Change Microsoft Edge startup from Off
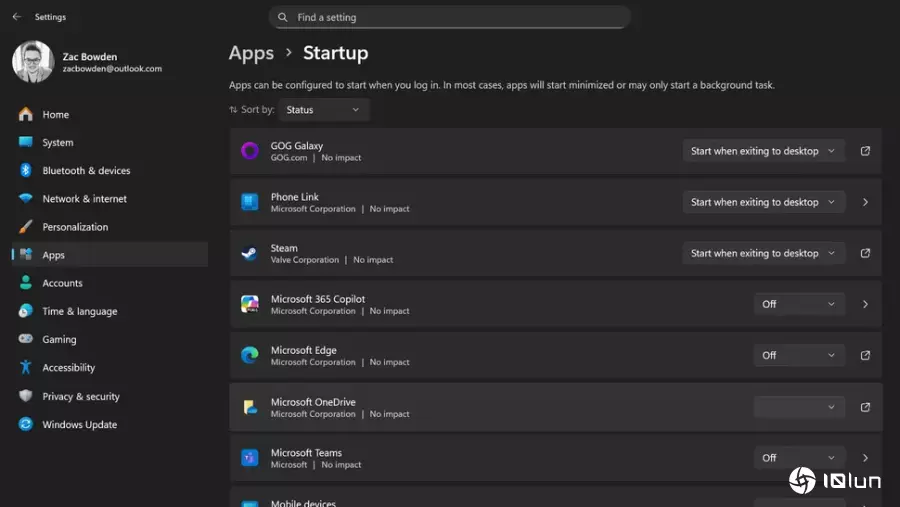The height and width of the screenshot is (507, 900). pos(798,355)
